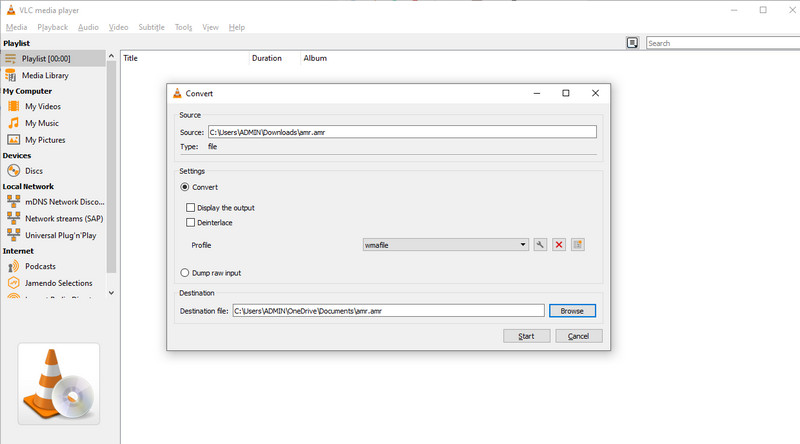Toggle playlist view mode icon
Screen dimensions: 800x444
pyautogui.click(x=632, y=43)
